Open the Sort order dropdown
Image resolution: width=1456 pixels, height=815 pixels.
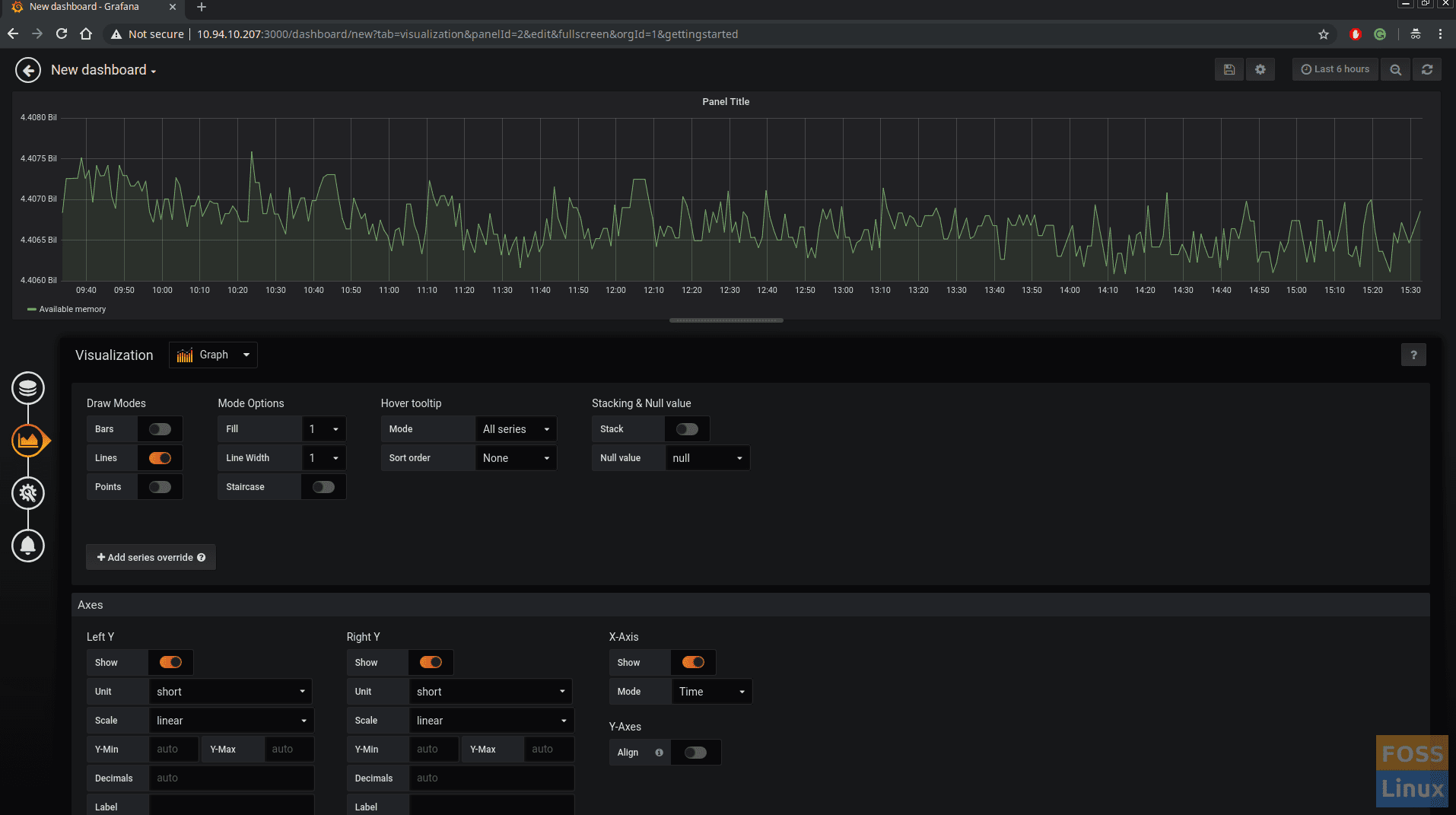click(x=516, y=458)
